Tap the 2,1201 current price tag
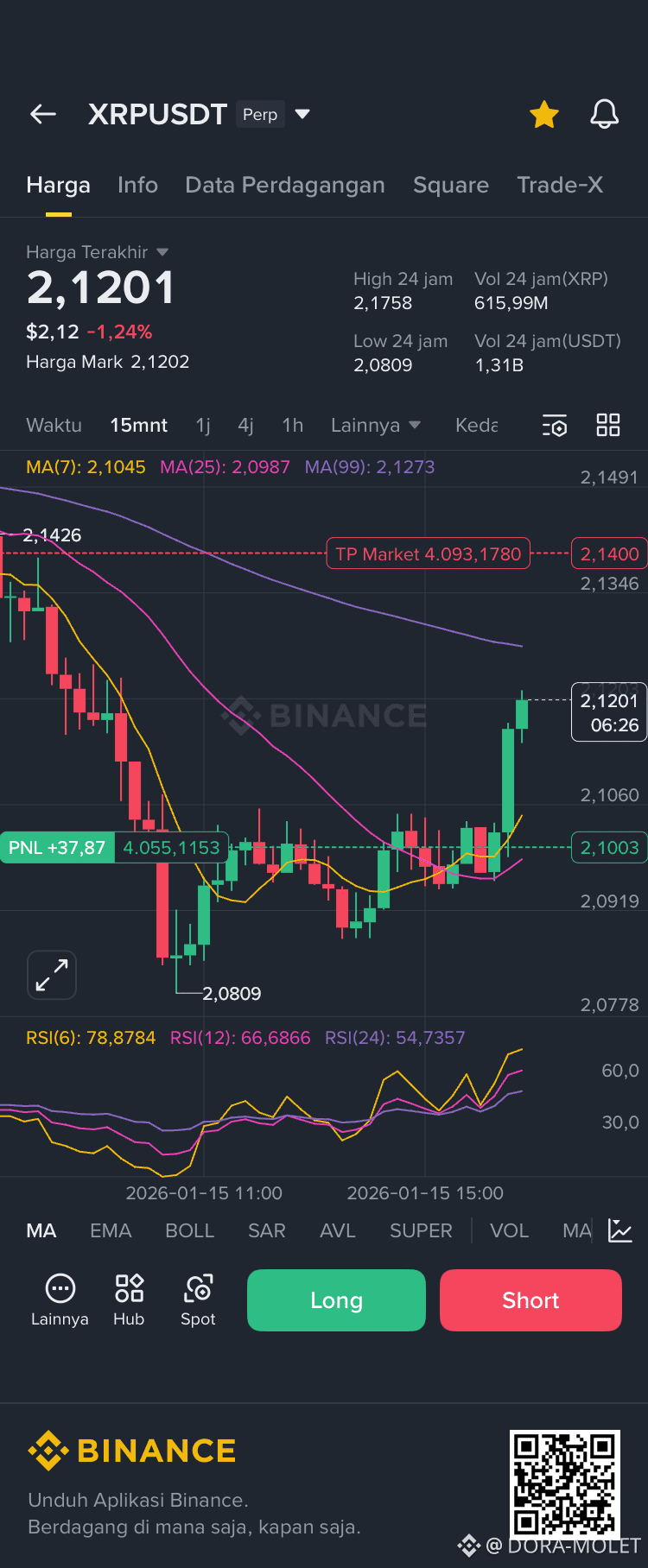 (x=609, y=712)
